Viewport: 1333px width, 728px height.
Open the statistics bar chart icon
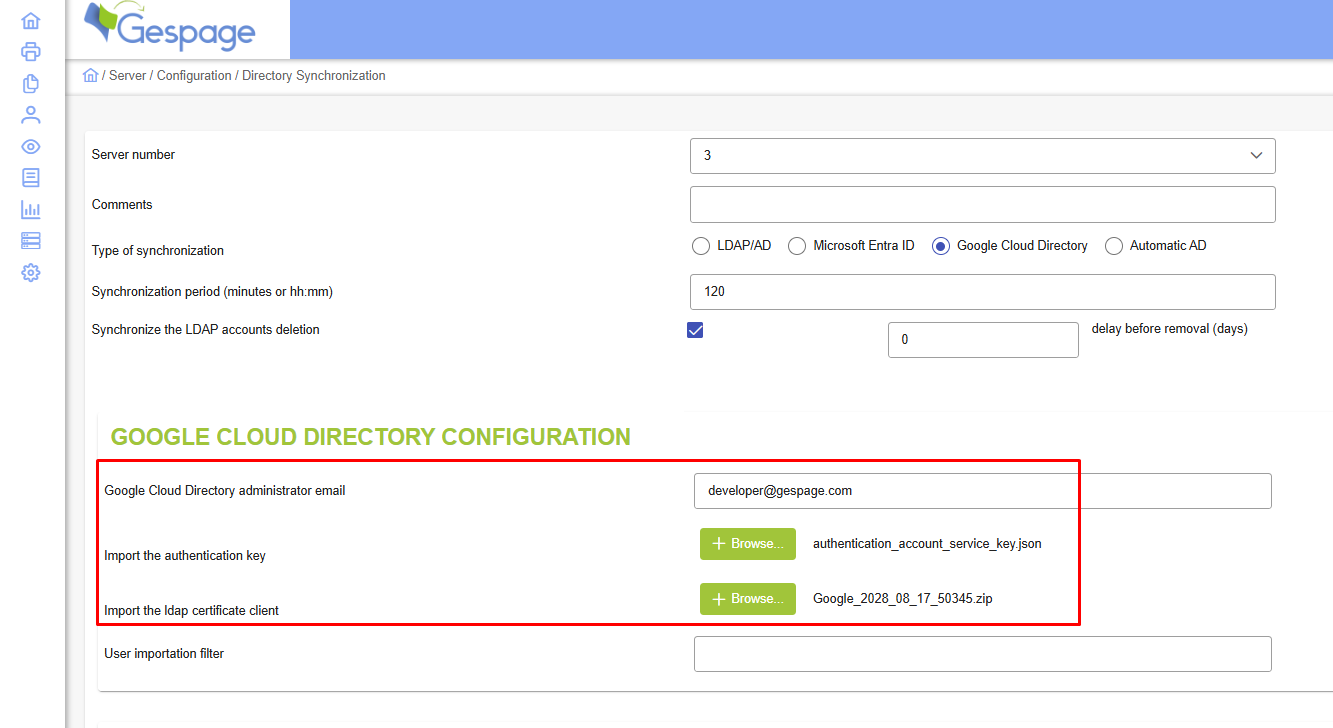[x=31, y=210]
